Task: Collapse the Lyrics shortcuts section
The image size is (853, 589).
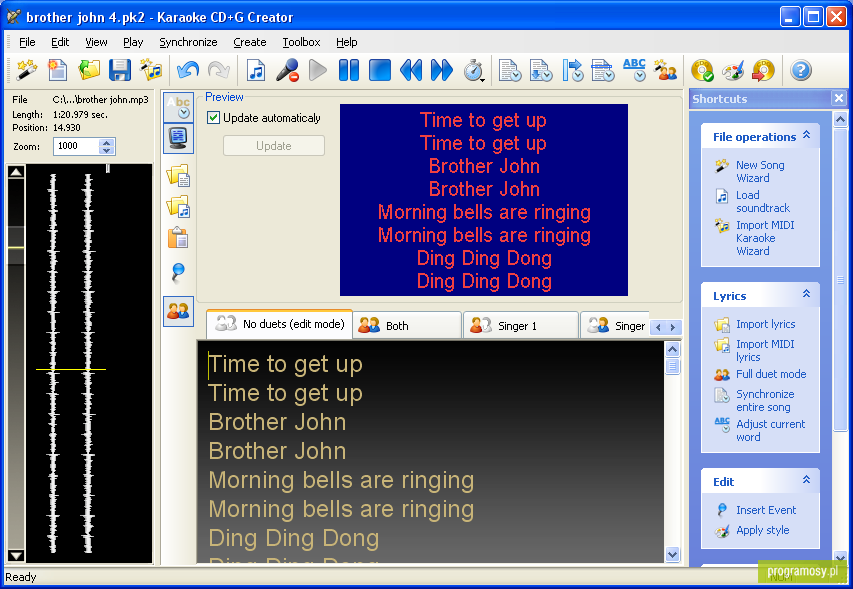Action: [x=807, y=294]
